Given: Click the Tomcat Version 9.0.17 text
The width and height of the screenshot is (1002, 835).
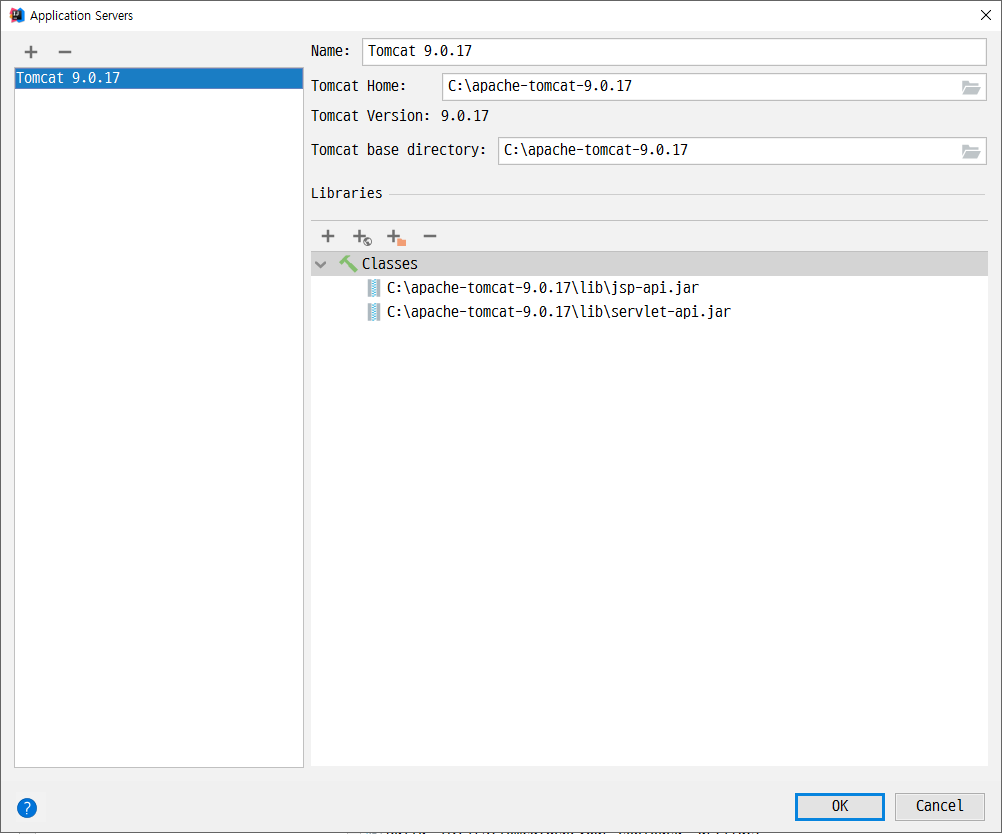Looking at the screenshot, I should tap(400, 116).
